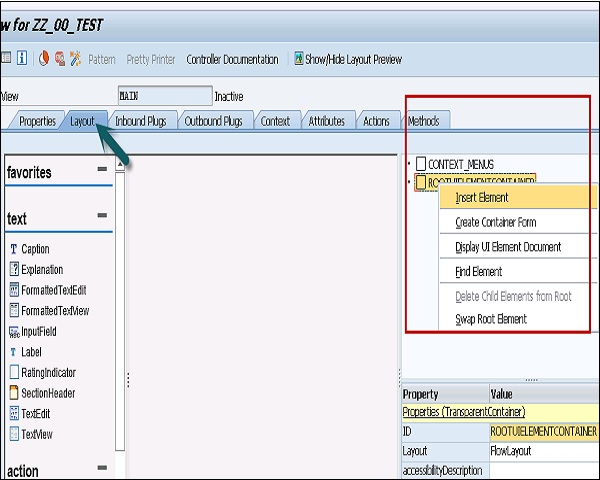
Task: Open the Context tab
Action: click(x=275, y=121)
